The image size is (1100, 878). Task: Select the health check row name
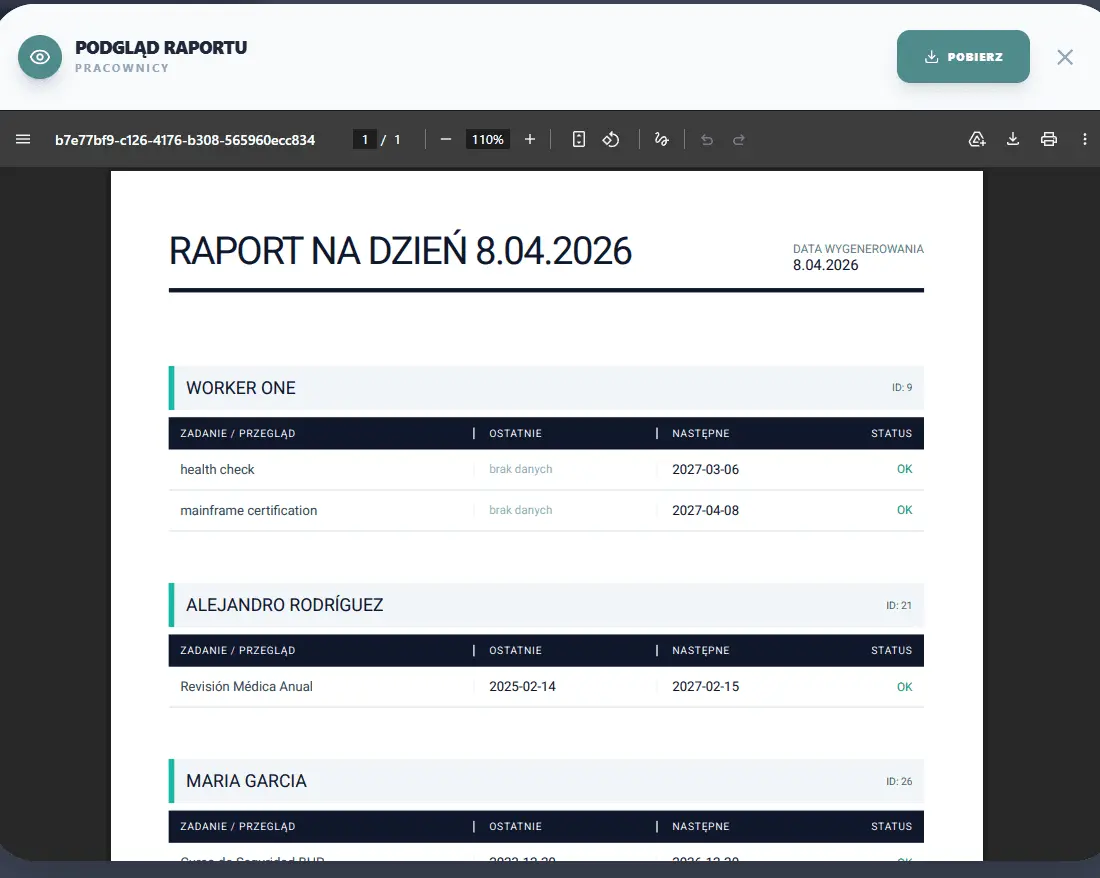pyautogui.click(x=217, y=469)
